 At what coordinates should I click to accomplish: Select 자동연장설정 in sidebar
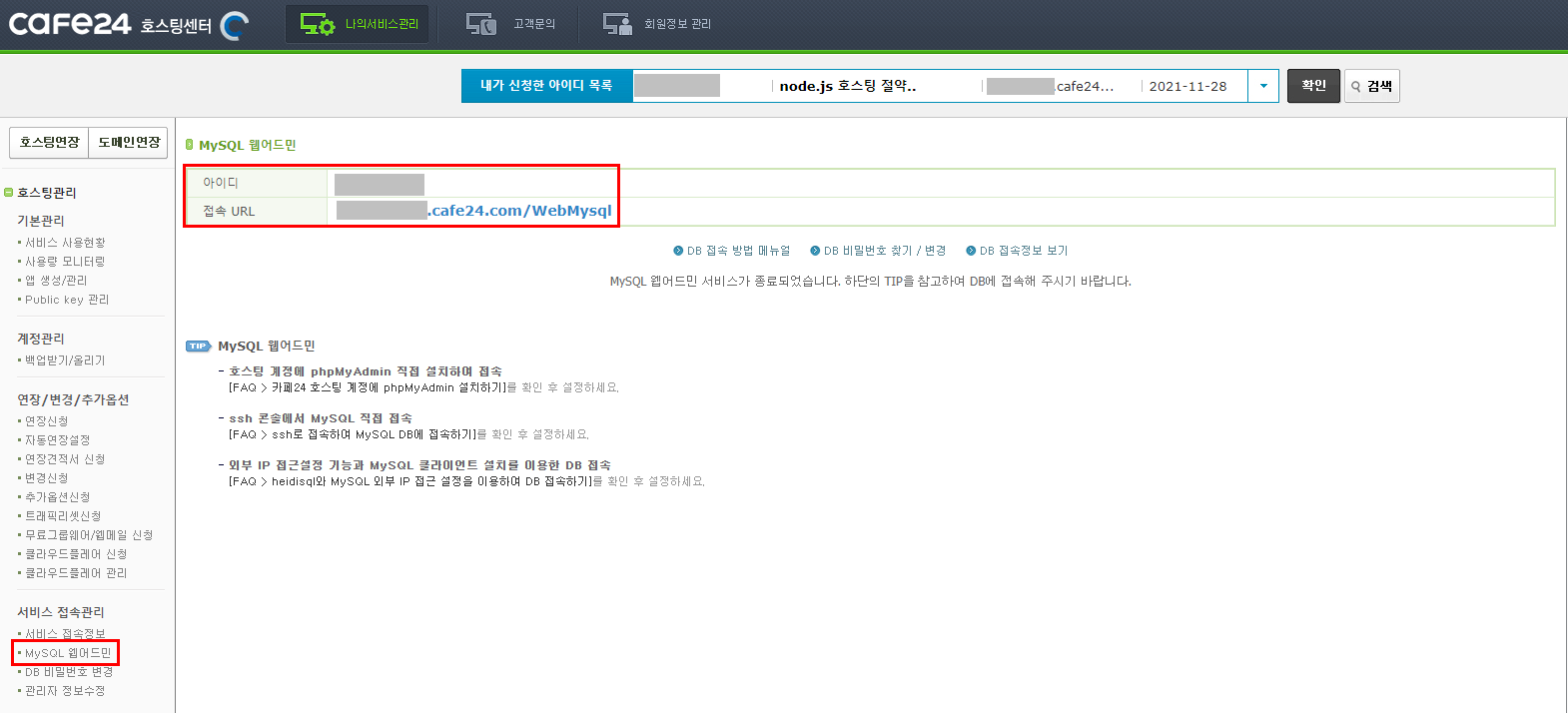(x=58, y=440)
